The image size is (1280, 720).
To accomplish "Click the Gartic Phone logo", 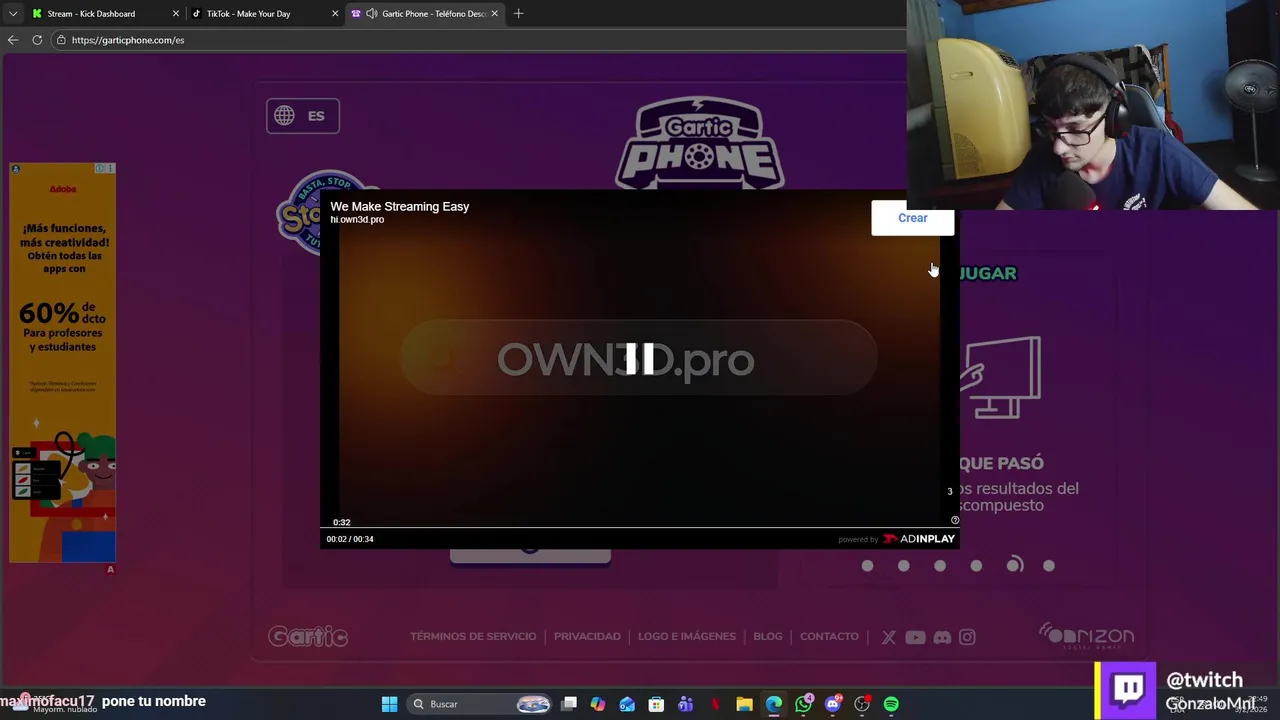I will [699, 142].
